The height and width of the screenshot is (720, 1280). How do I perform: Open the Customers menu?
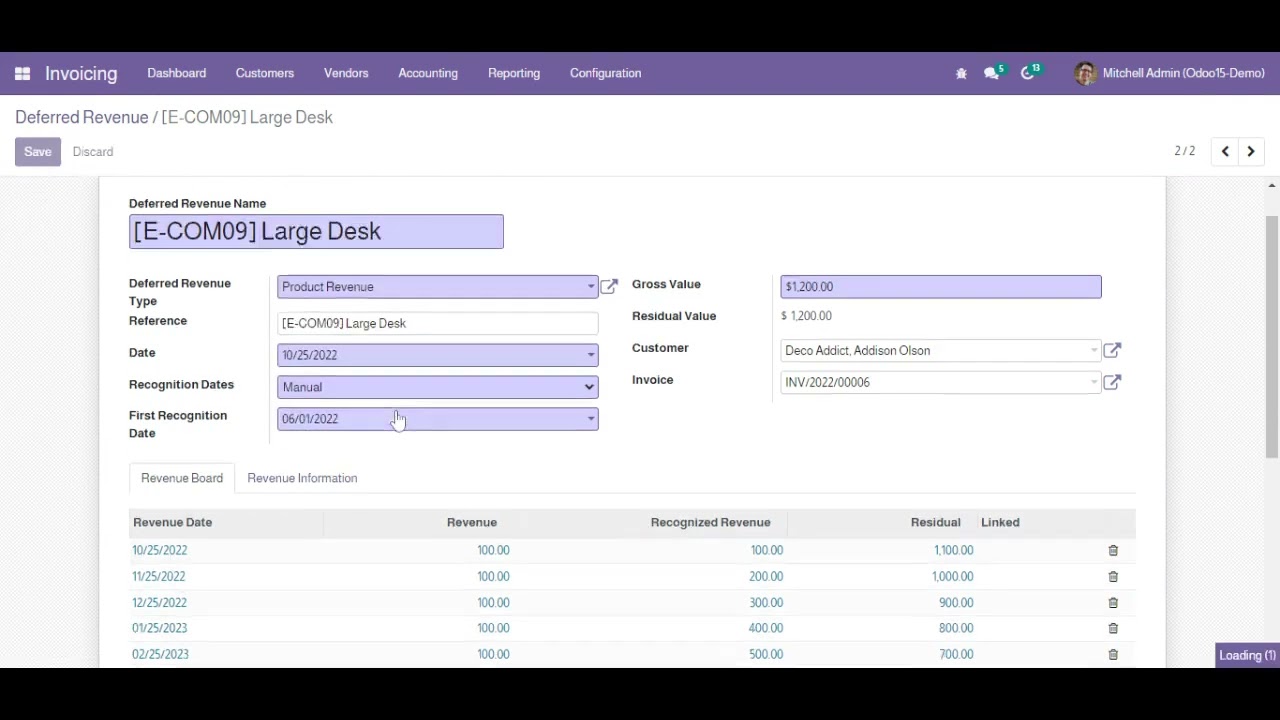coord(265,73)
